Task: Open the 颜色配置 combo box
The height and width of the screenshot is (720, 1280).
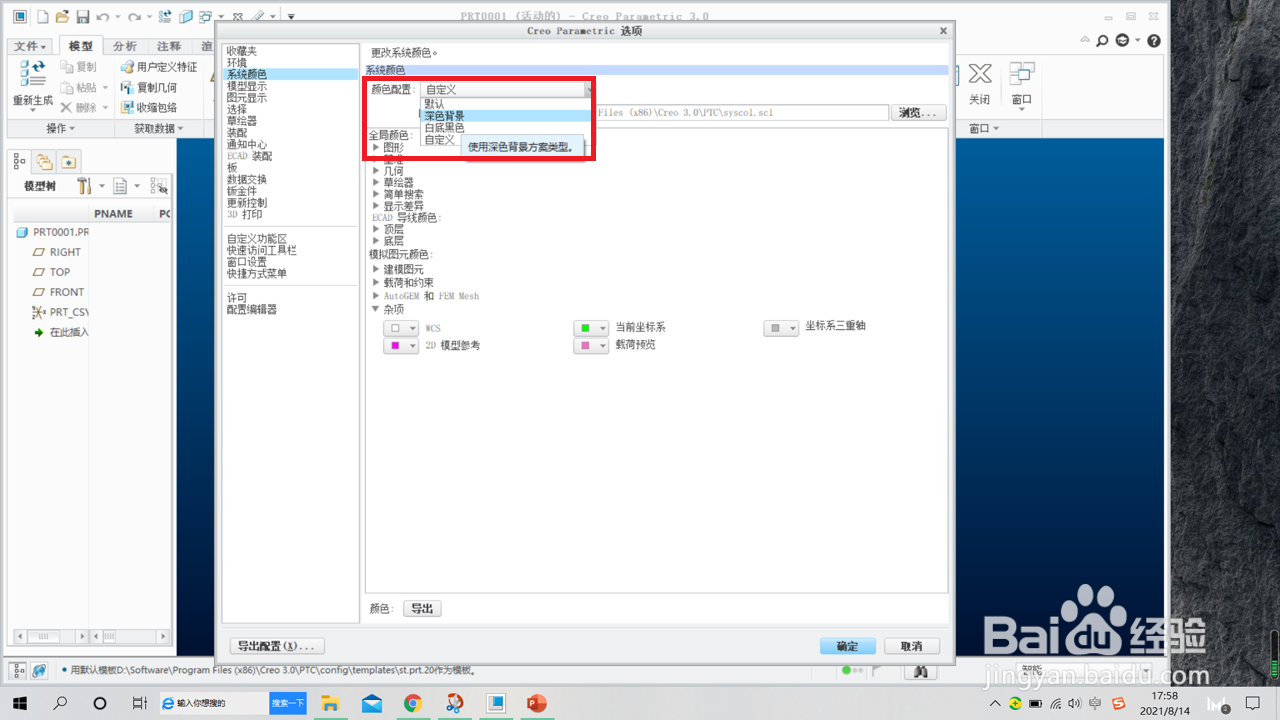Action: click(506, 90)
